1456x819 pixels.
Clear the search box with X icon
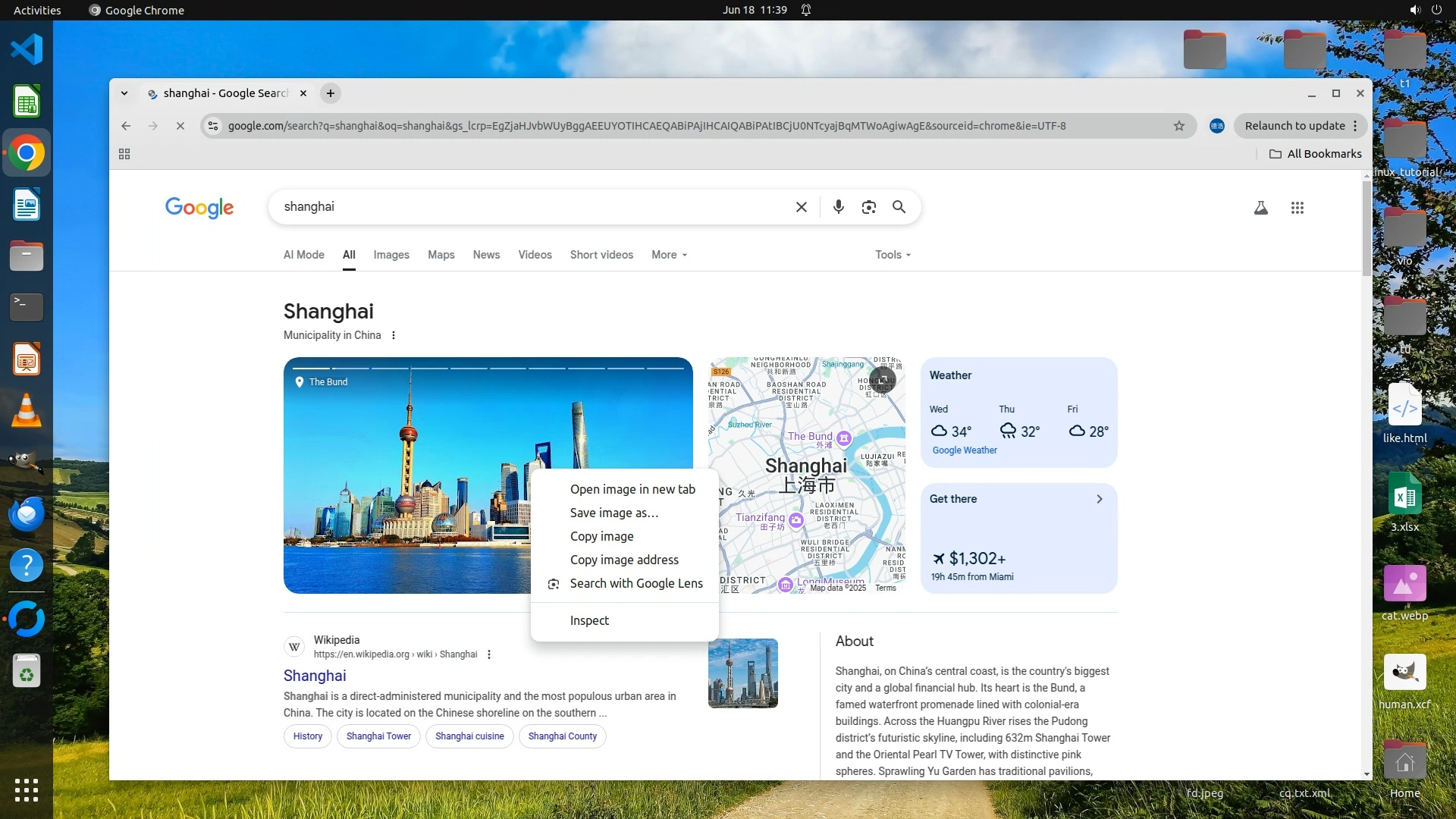tap(802, 207)
